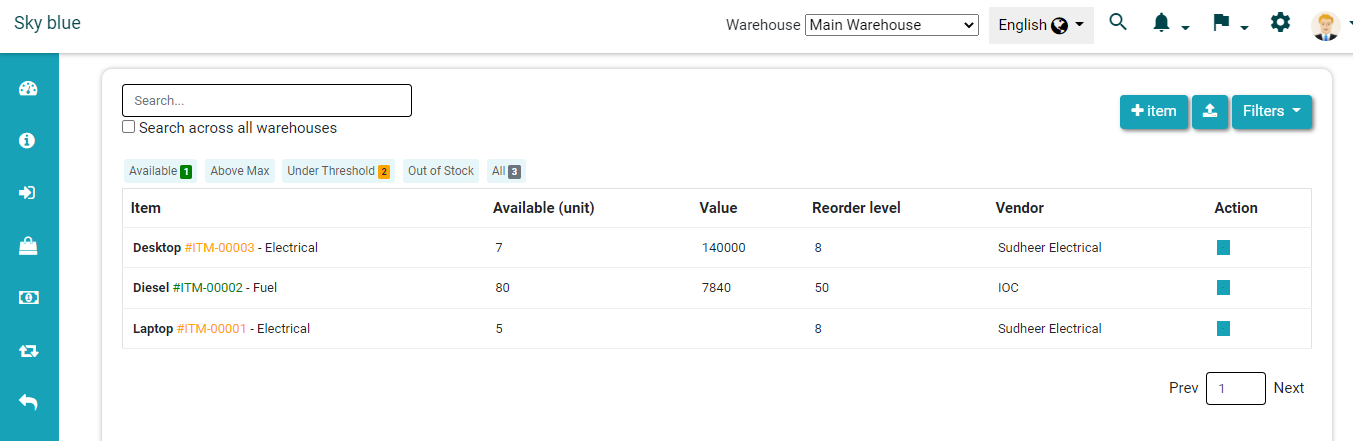The image size is (1353, 441).
Task: Open the Warehouse selection dropdown
Action: coord(891,25)
